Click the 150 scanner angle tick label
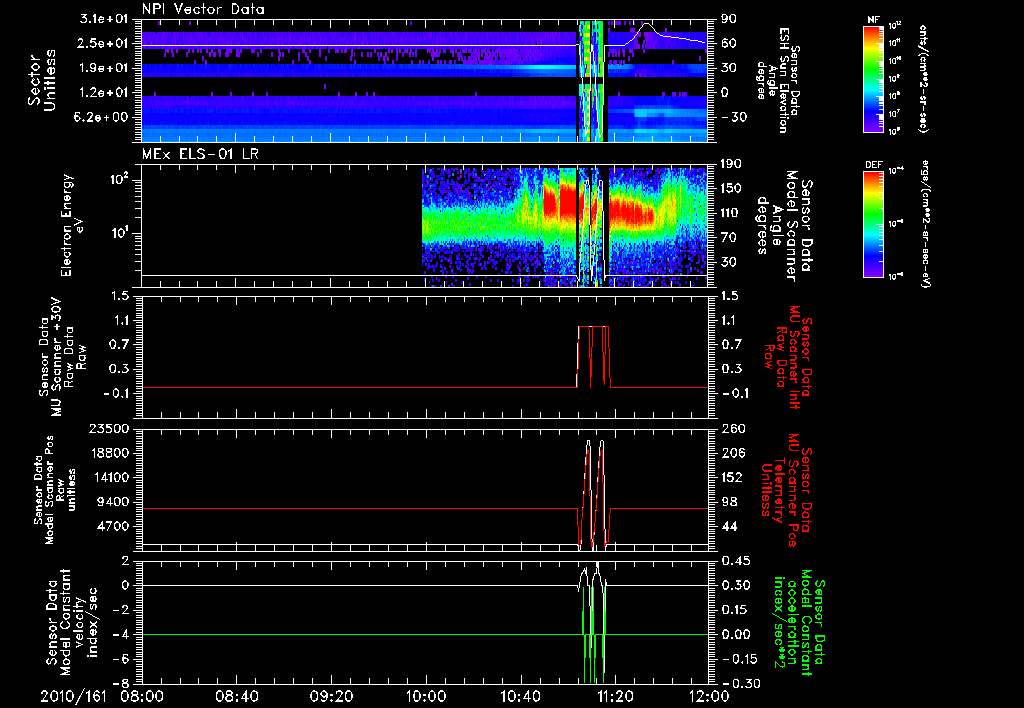1024x708 pixels. [730, 188]
